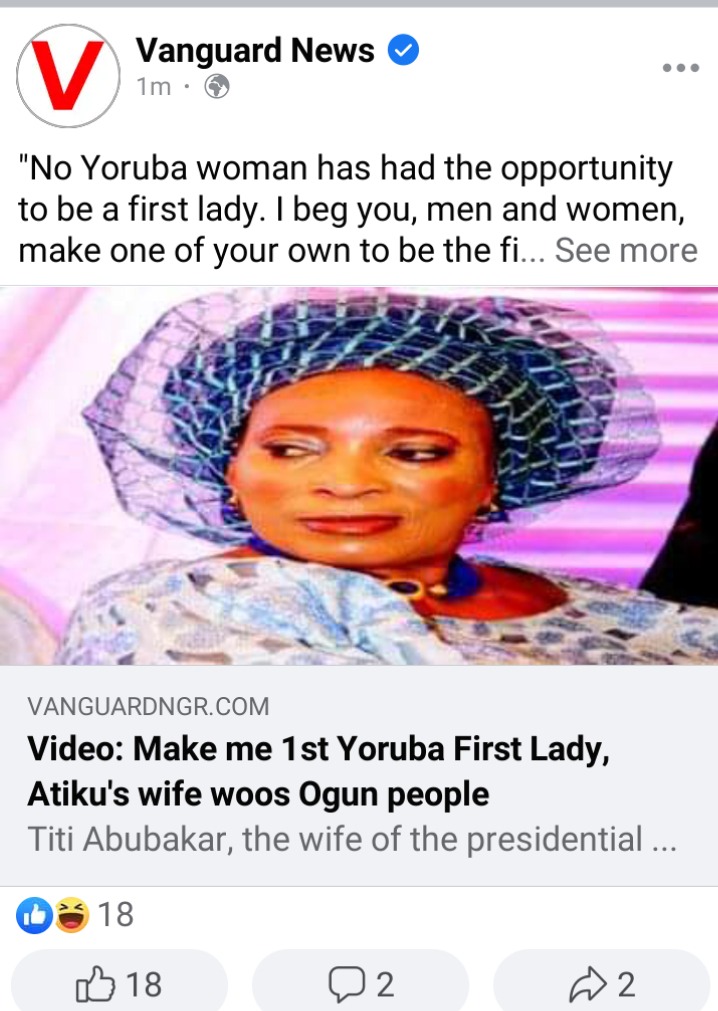Tap the blue verified badge icon
This screenshot has height=1011, width=718.
[x=403, y=50]
